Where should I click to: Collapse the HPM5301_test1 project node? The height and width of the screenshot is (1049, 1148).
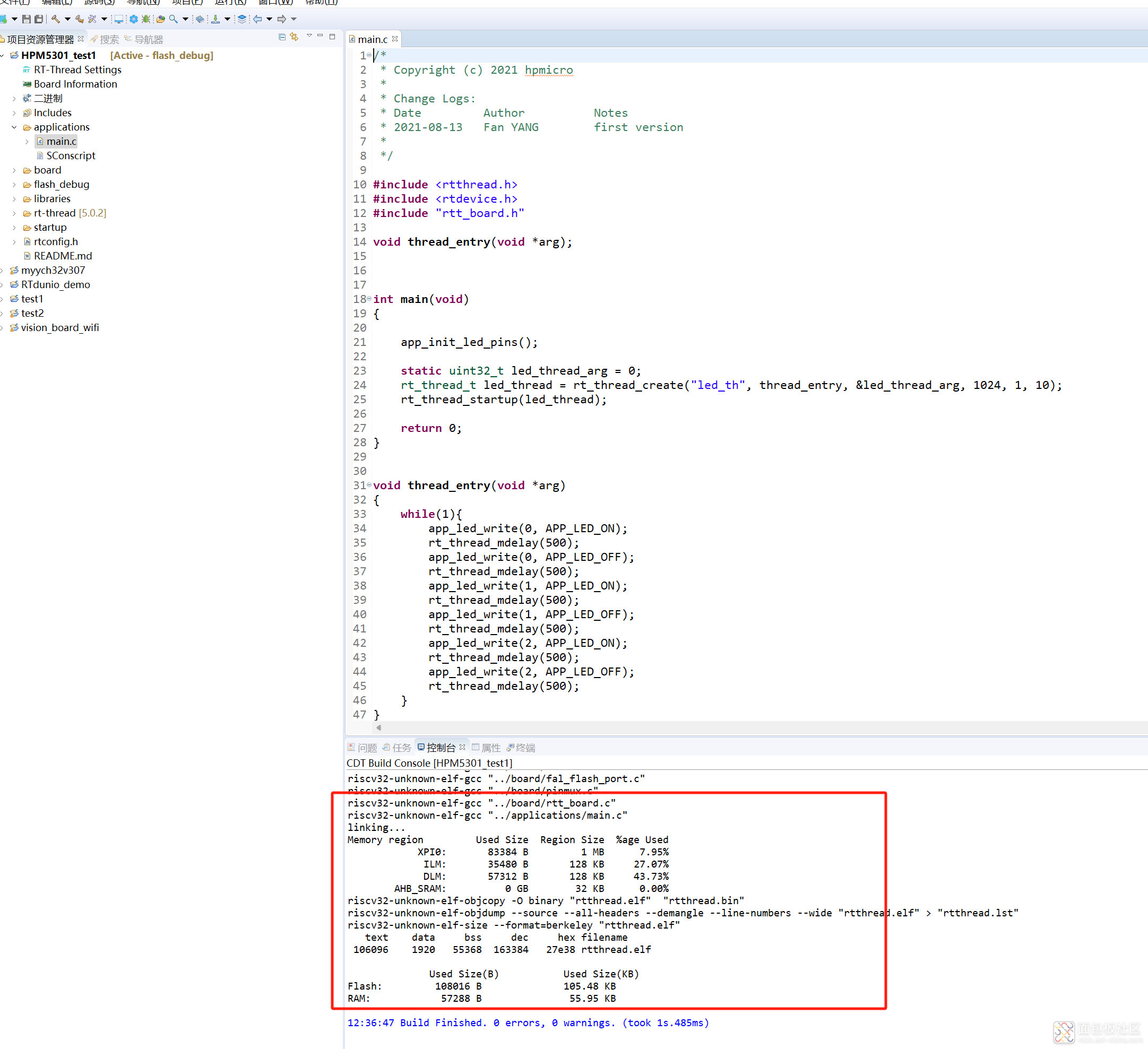tap(3, 56)
